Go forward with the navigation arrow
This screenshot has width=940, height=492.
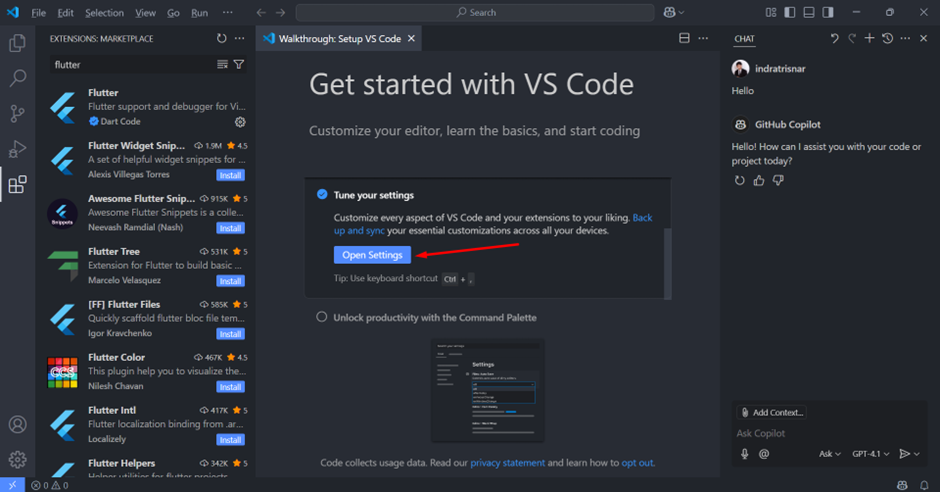coord(281,13)
